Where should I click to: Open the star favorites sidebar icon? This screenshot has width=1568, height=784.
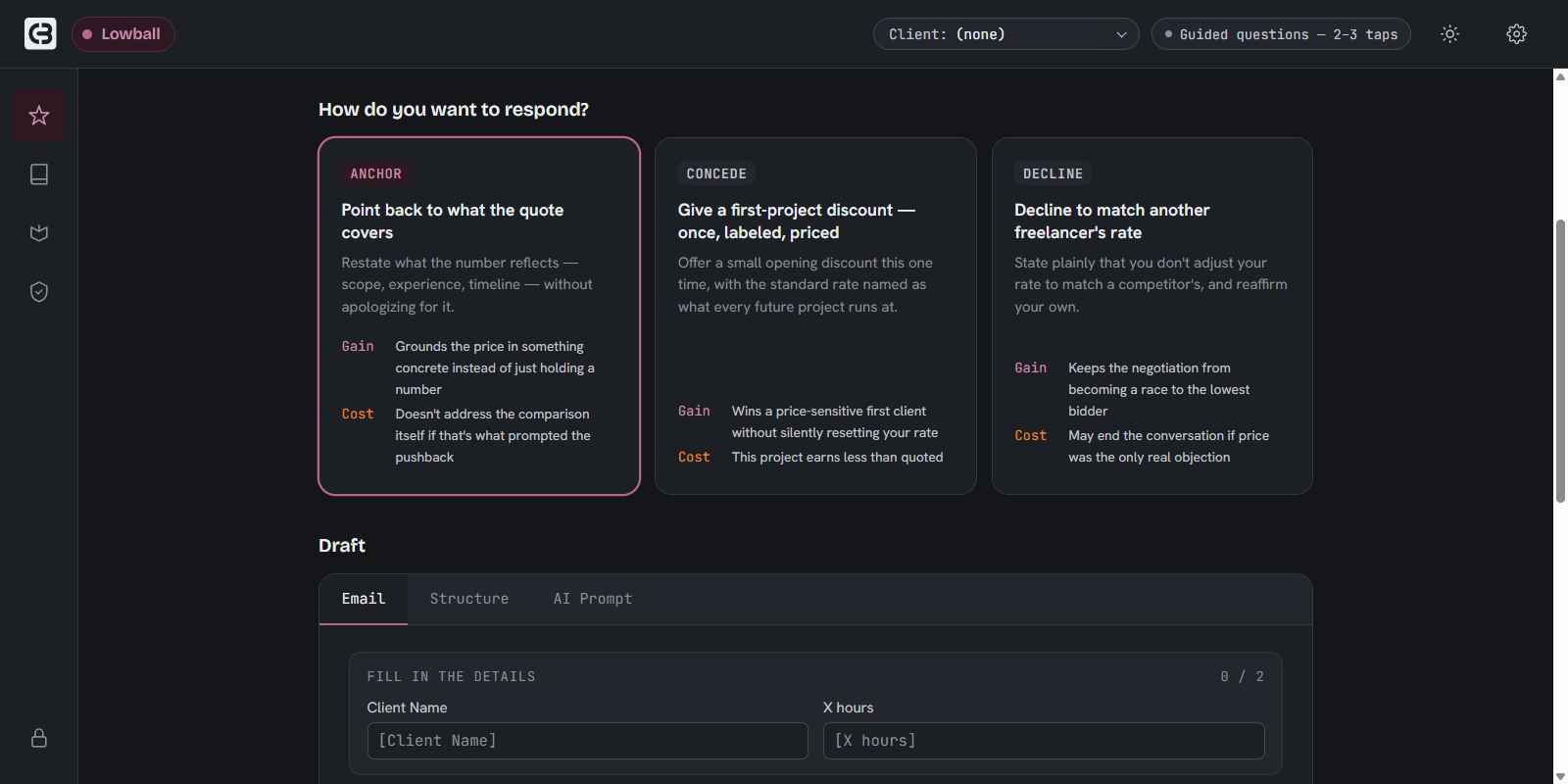(39, 116)
